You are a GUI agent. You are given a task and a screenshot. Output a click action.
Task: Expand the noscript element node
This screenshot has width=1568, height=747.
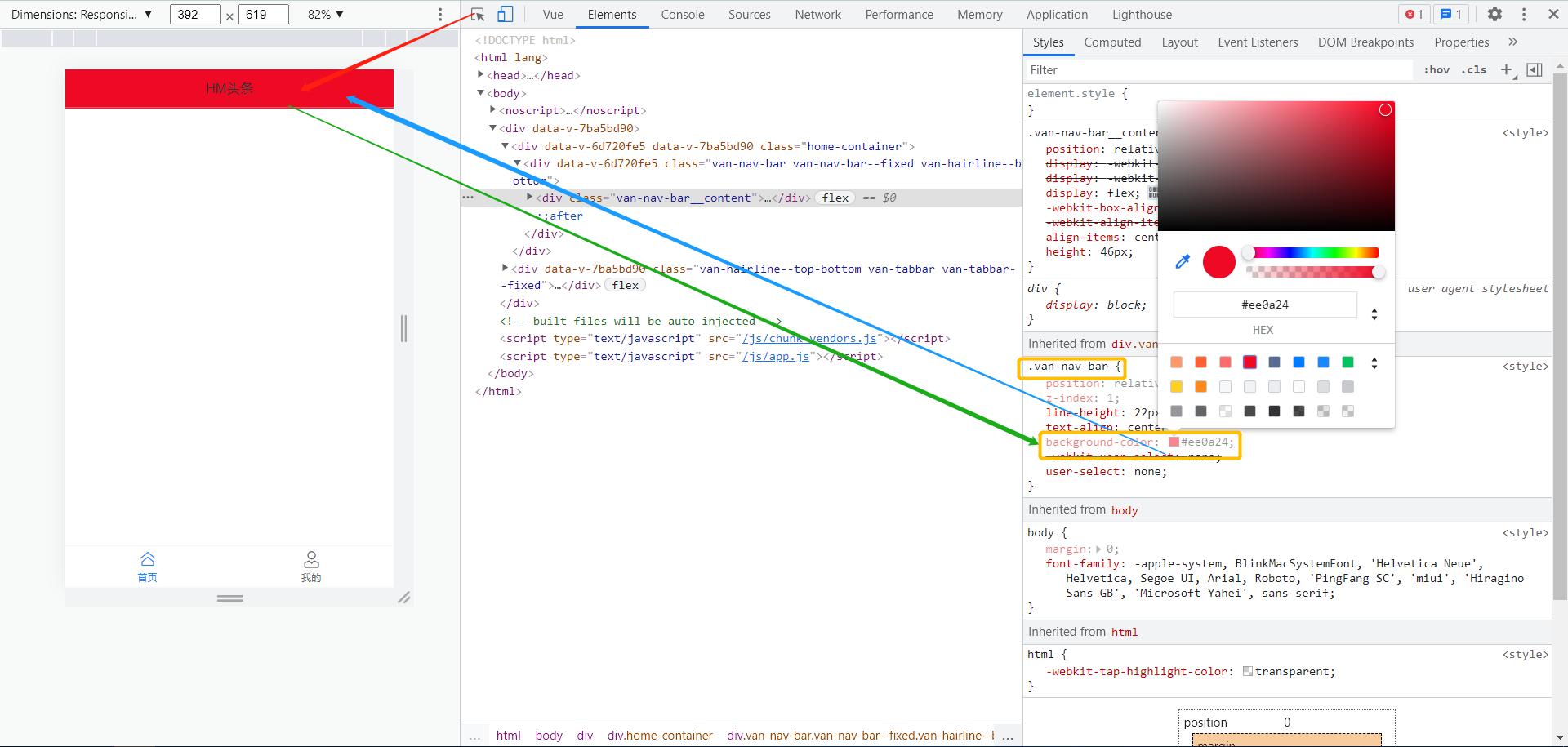point(493,110)
